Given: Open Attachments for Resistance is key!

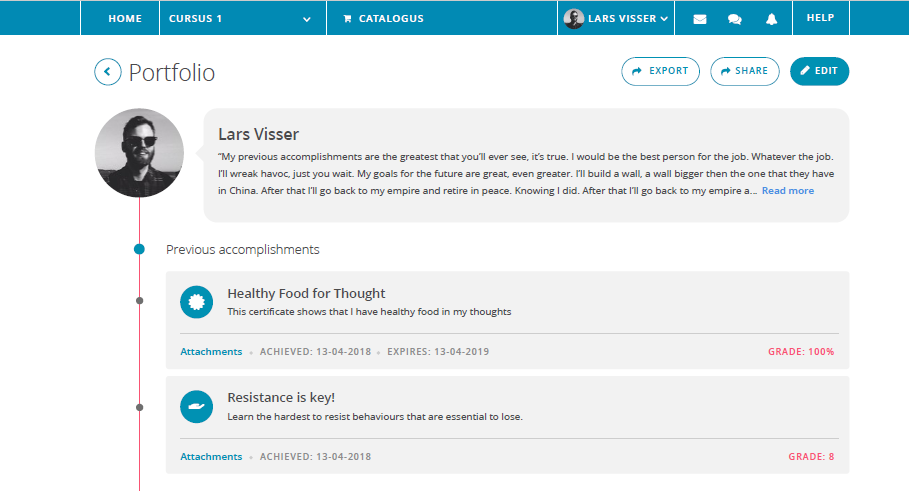Looking at the screenshot, I should 211,456.
